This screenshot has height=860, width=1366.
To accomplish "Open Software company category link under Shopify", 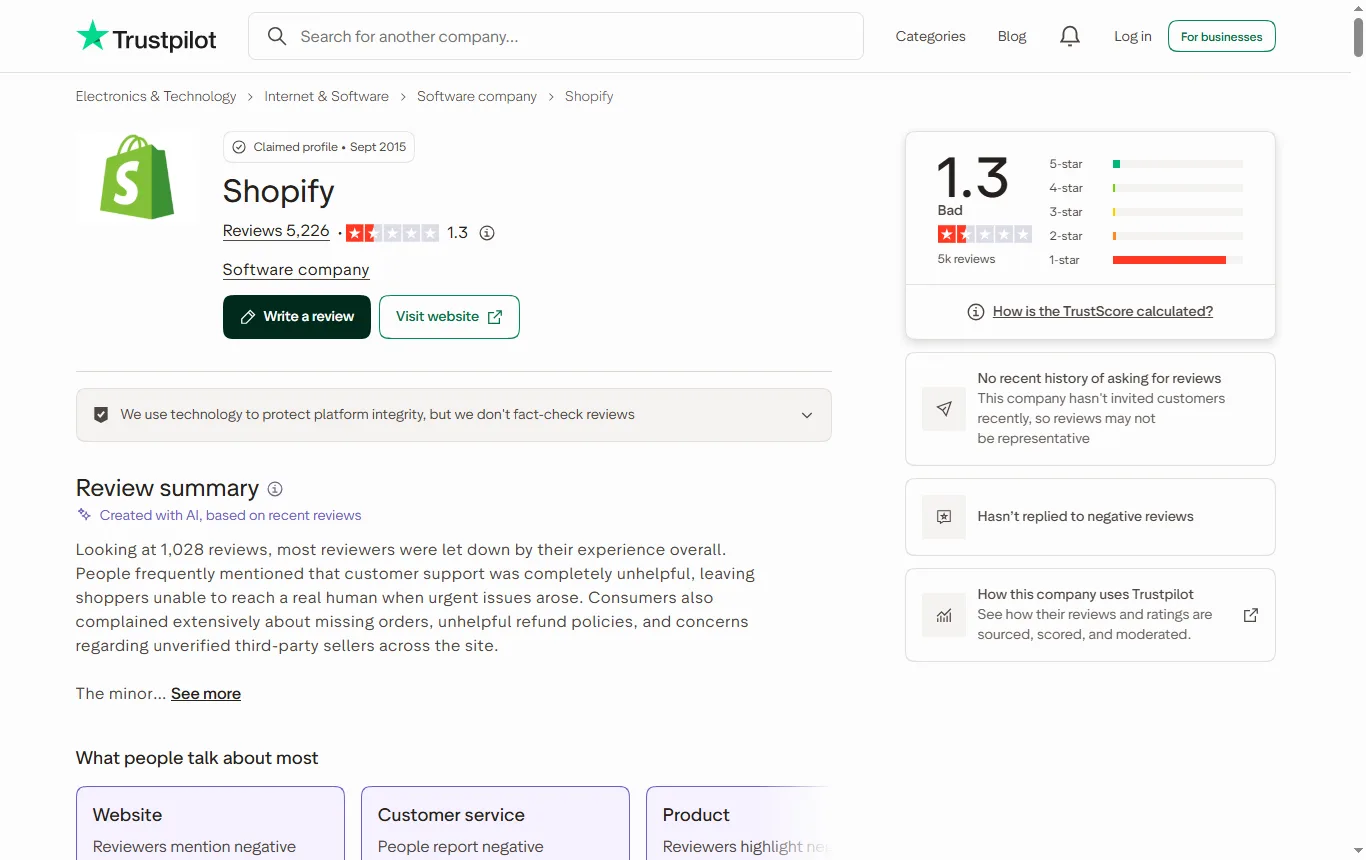I will pyautogui.click(x=296, y=270).
